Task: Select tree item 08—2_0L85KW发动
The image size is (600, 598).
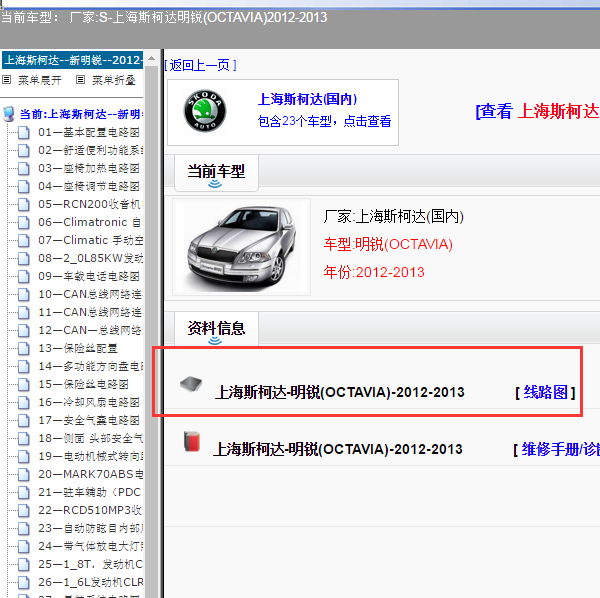Action: tap(91, 258)
